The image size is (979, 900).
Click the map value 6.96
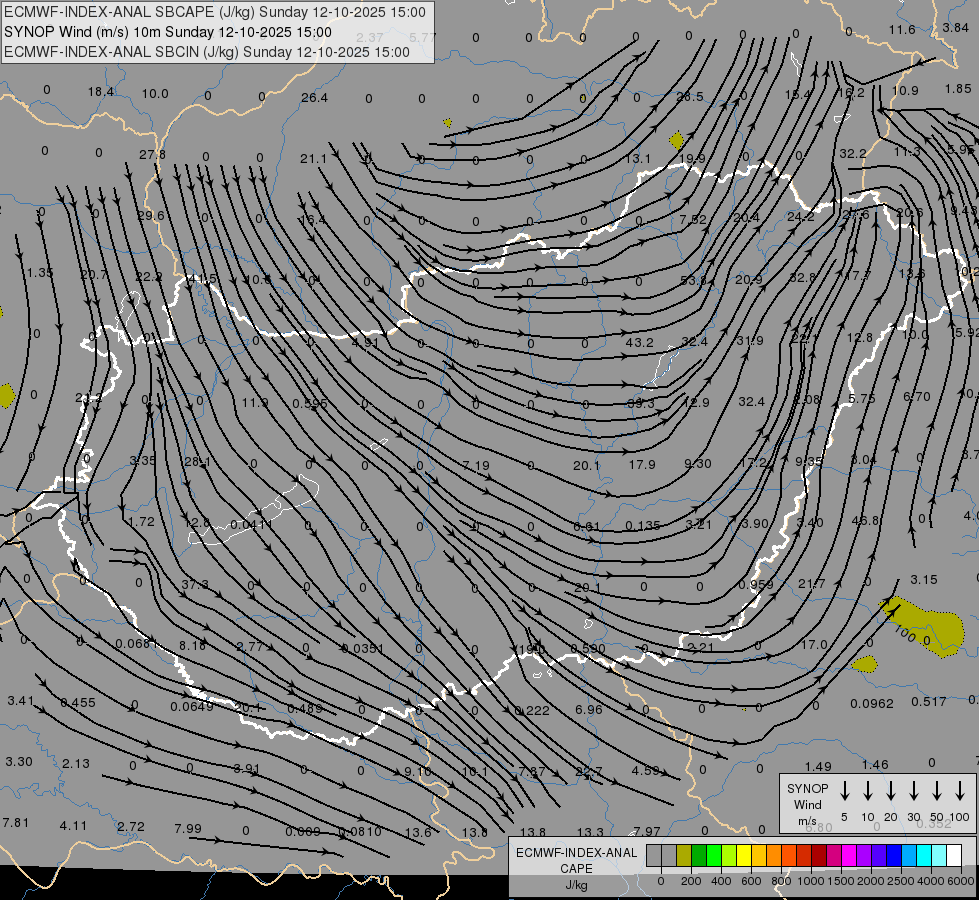589,710
